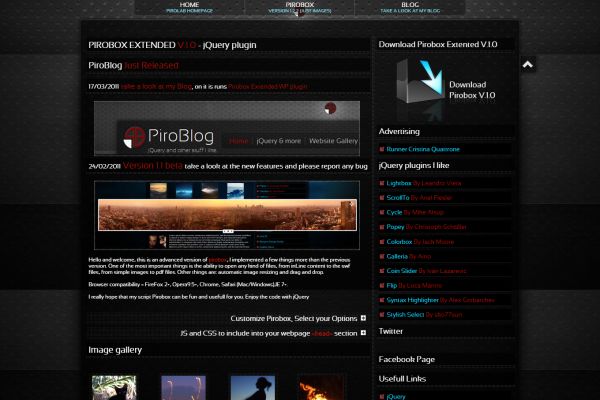Click the PiroBlog banner image
This screenshot has height=400, width=600.
click(x=227, y=128)
